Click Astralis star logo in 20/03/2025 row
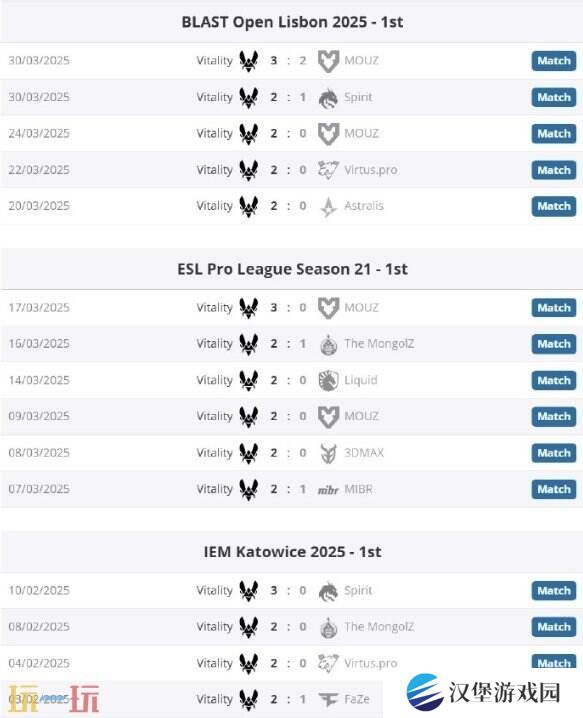Viewport: 583px width, 718px height. [328, 207]
